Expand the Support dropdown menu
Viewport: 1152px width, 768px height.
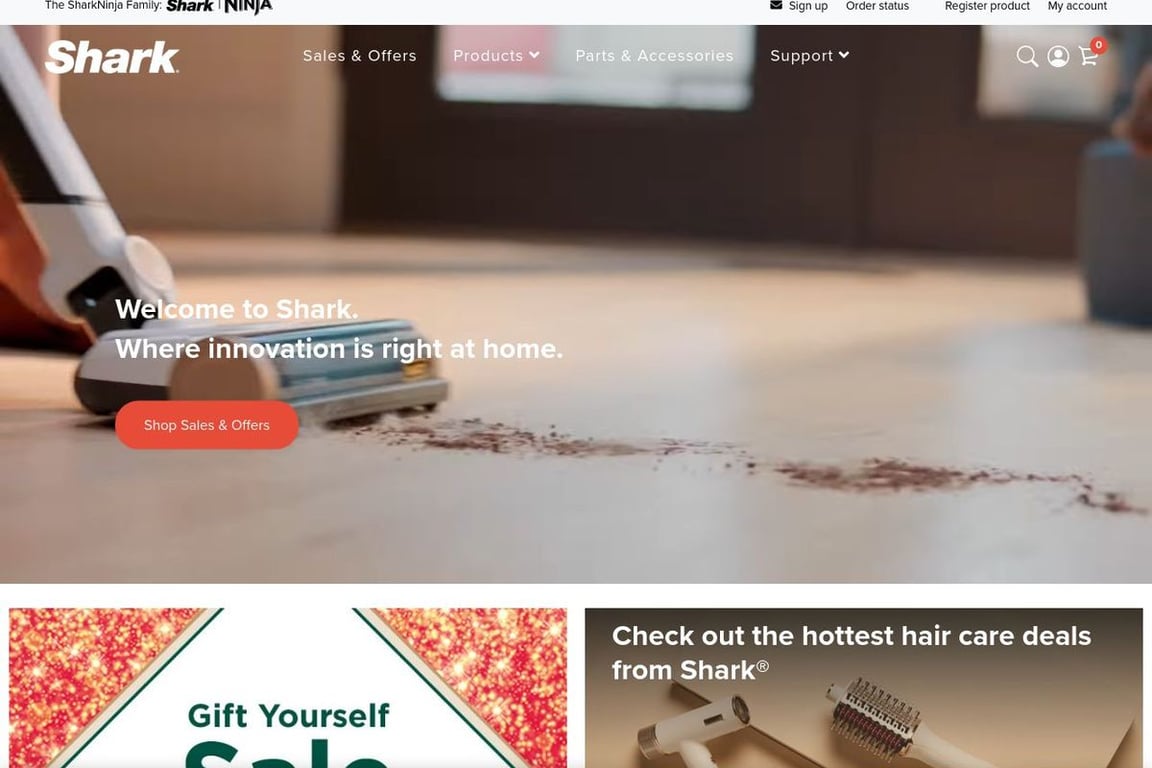(x=810, y=56)
